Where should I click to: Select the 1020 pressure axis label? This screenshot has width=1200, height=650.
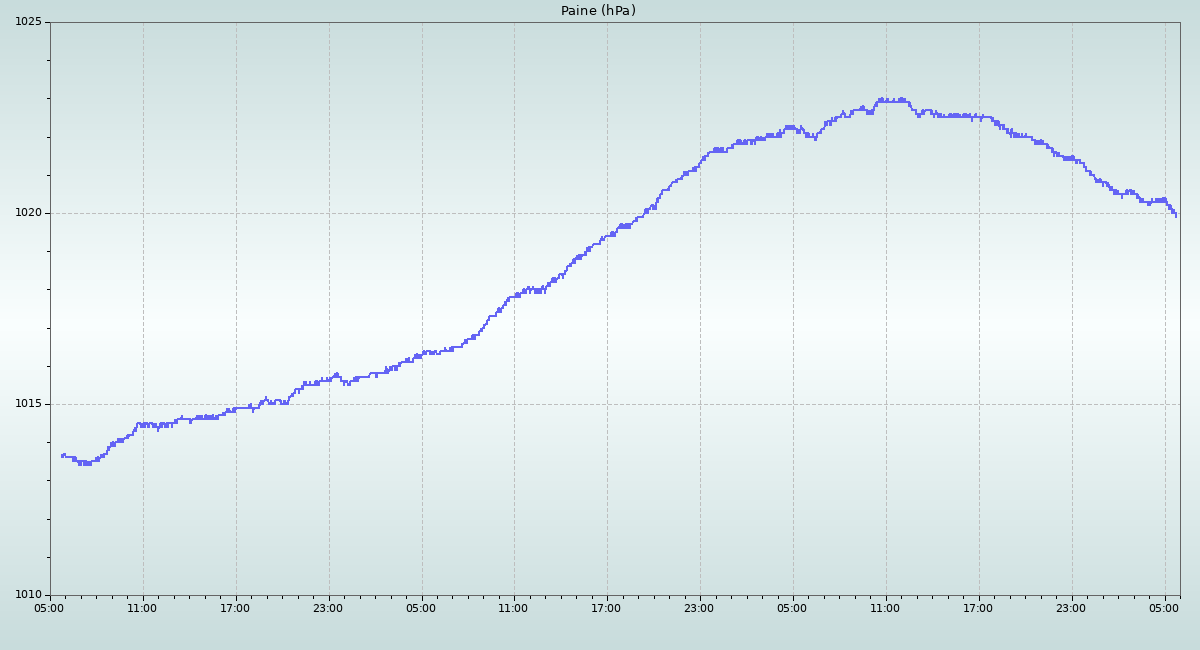[x=28, y=213]
